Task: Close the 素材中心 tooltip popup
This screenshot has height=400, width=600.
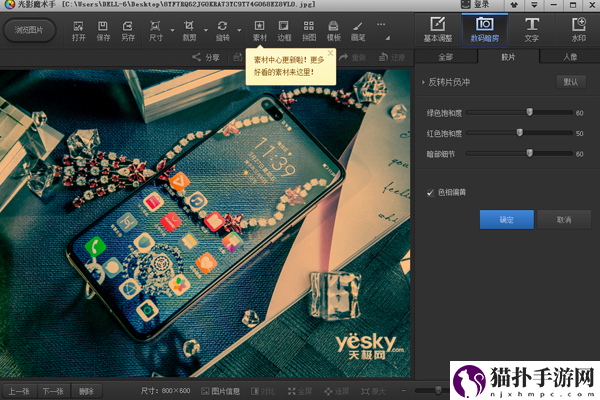Action: [330, 53]
